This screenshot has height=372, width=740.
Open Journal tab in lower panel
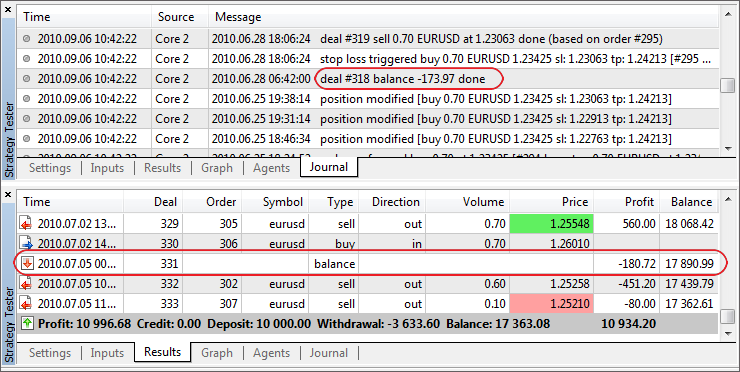pos(328,353)
